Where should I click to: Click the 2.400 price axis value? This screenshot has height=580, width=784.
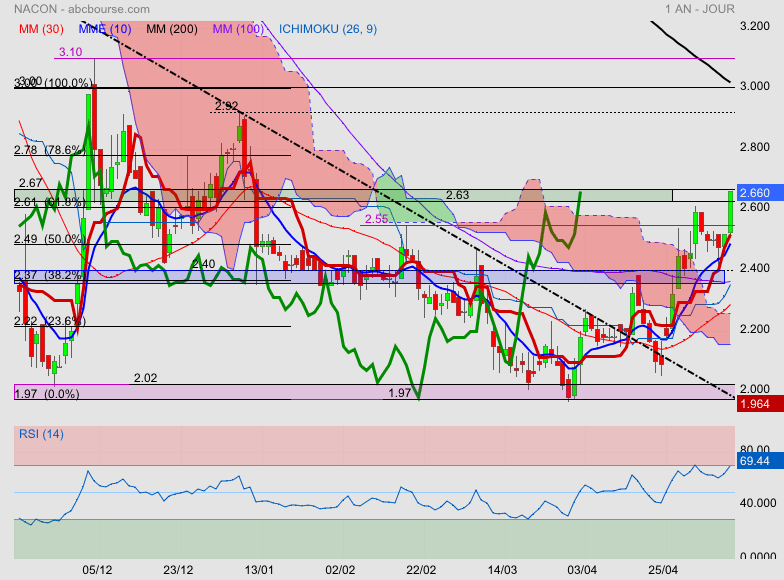755,268
